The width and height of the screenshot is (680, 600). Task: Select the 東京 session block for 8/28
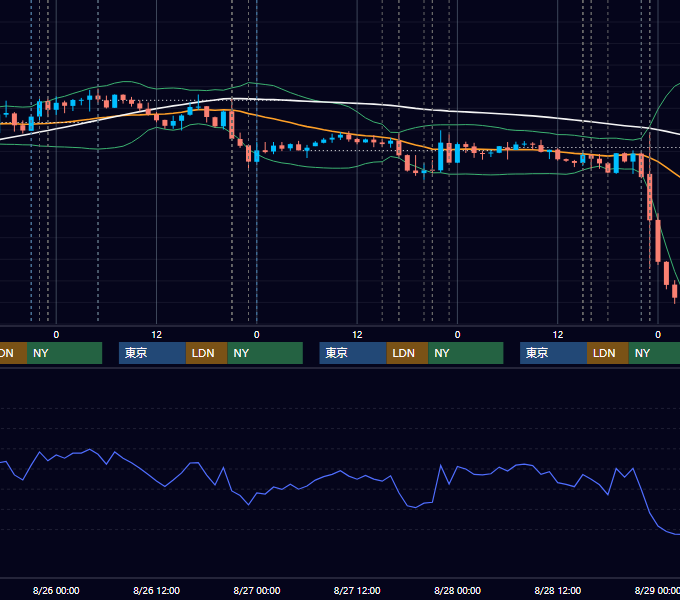pyautogui.click(x=553, y=353)
